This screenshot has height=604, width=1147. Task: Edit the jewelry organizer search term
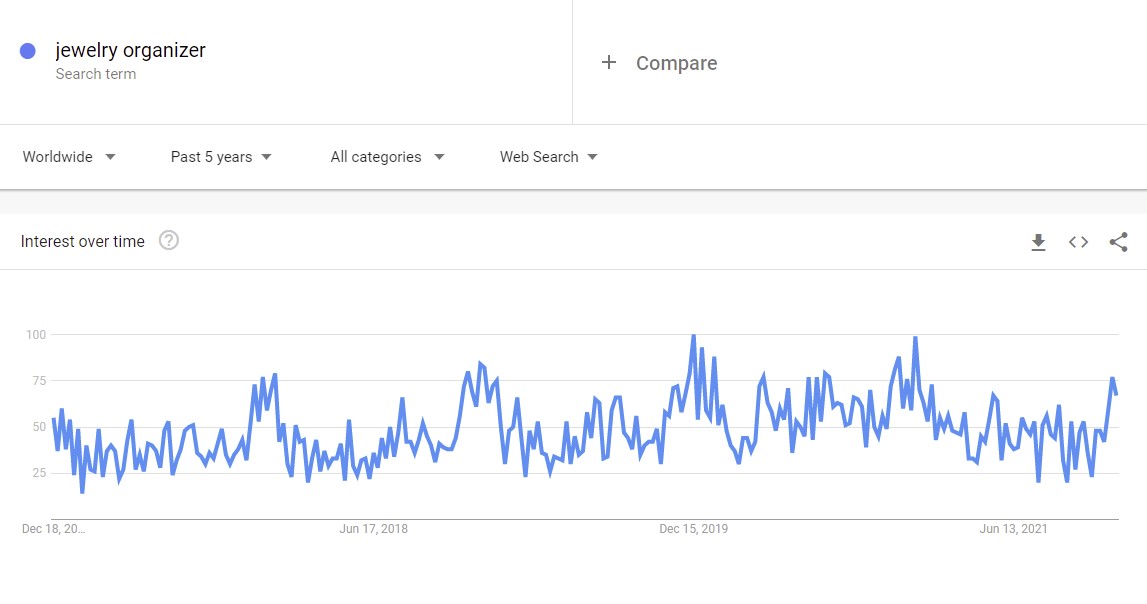[x=130, y=50]
